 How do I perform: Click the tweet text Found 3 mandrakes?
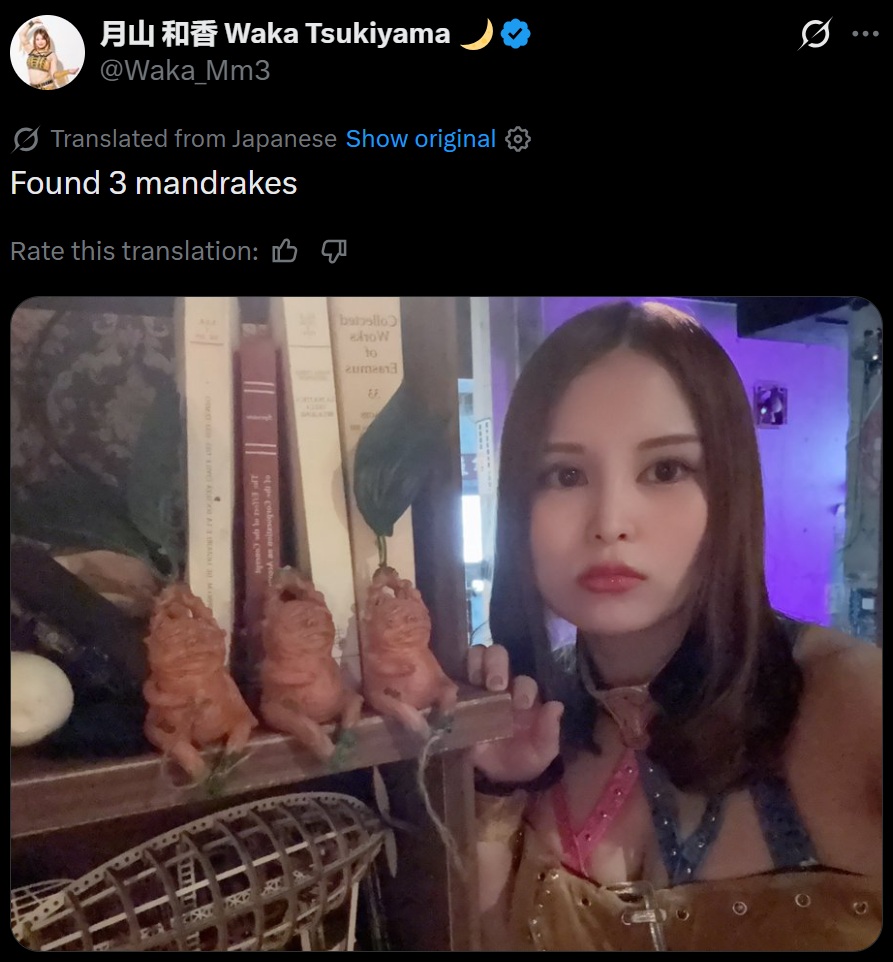(154, 183)
